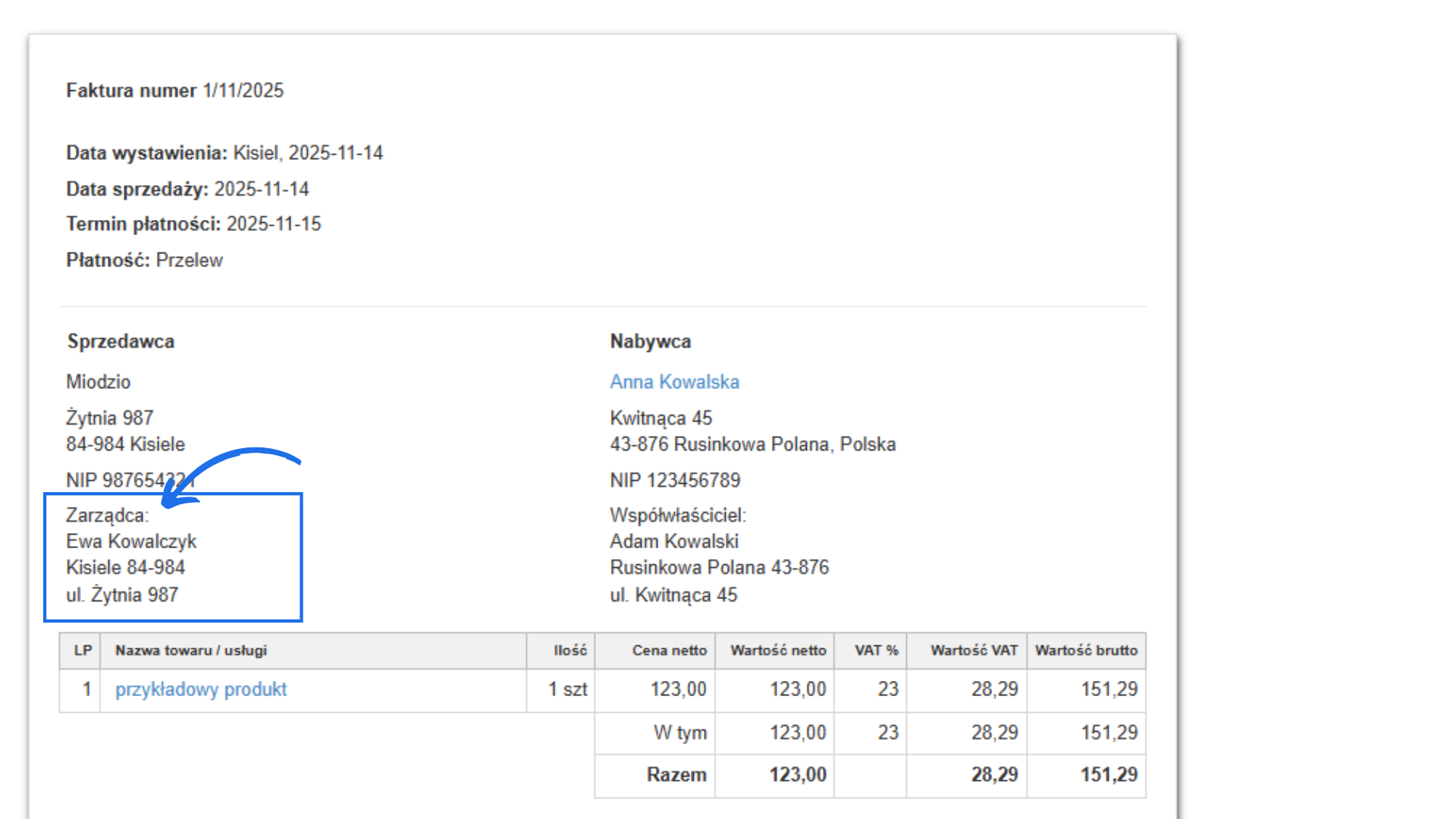The image size is (1456, 819).
Task: Click the Płatność: Przelew text
Action: pyautogui.click(x=144, y=260)
